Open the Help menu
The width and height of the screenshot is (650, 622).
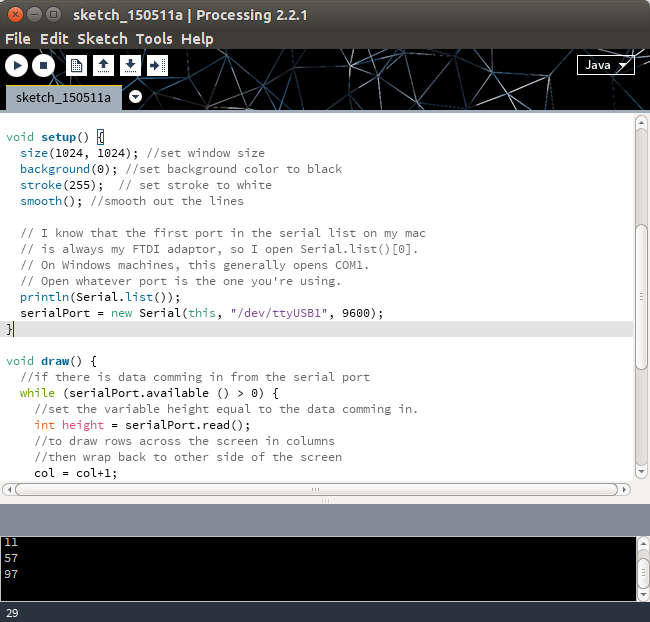pyautogui.click(x=197, y=39)
